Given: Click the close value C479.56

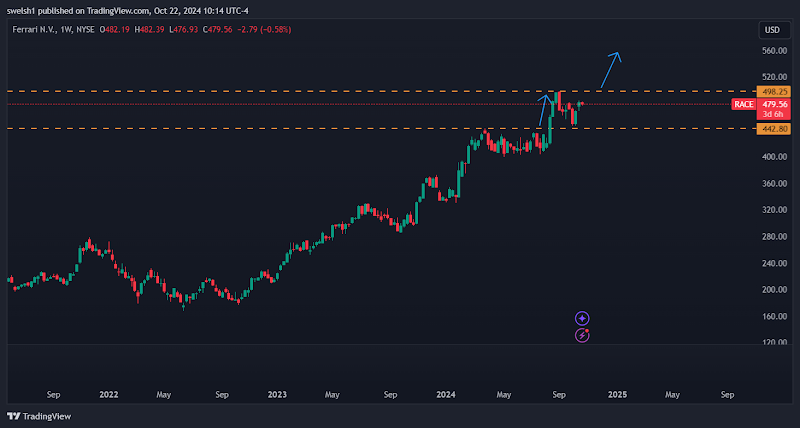Looking at the screenshot, I should tap(217, 30).
